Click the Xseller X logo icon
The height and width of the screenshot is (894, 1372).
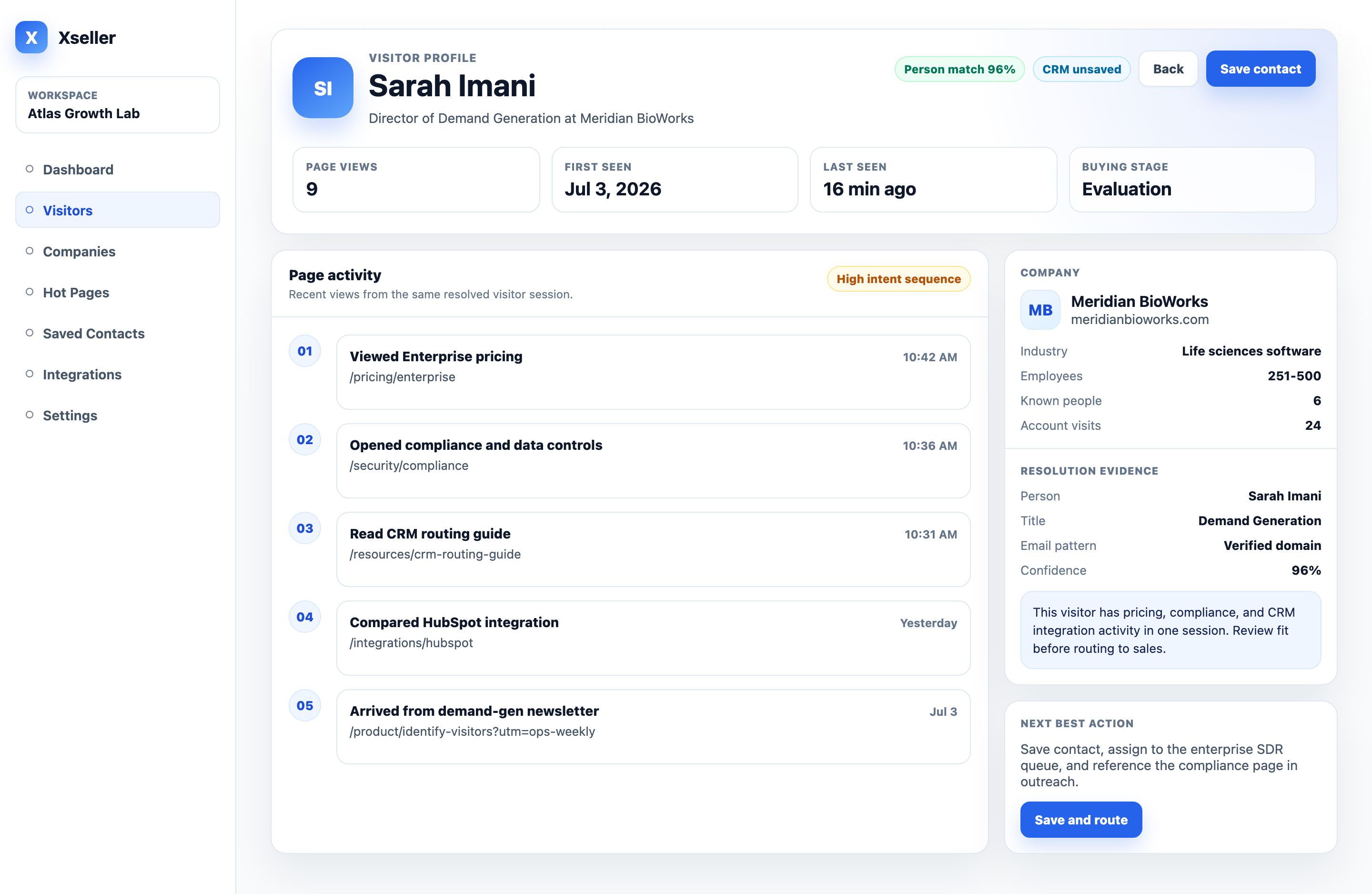coord(31,38)
